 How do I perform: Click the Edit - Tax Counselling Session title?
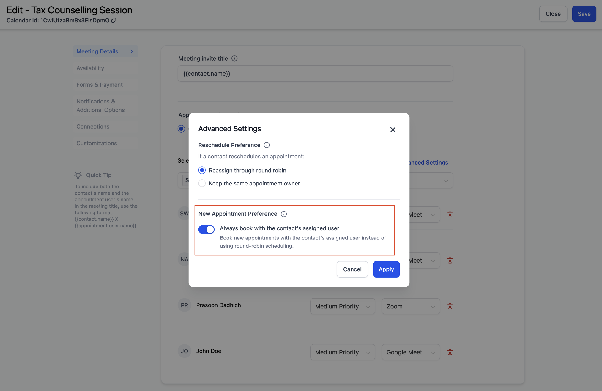pyautogui.click(x=69, y=10)
